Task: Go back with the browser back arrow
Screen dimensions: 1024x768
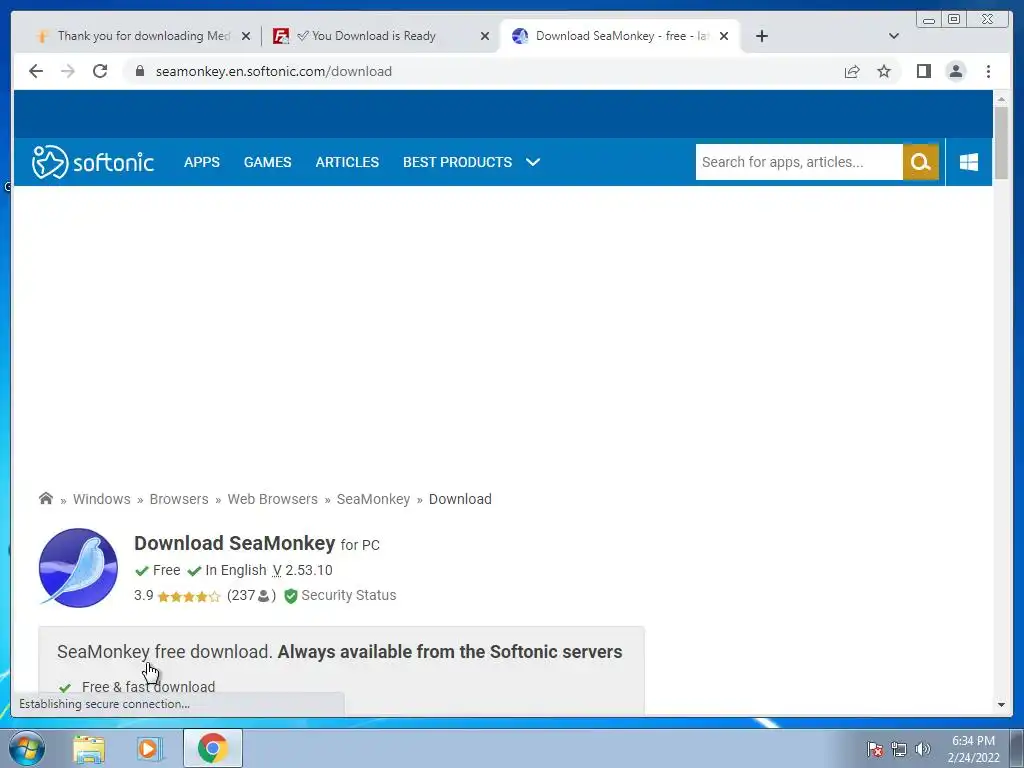Action: [x=36, y=71]
